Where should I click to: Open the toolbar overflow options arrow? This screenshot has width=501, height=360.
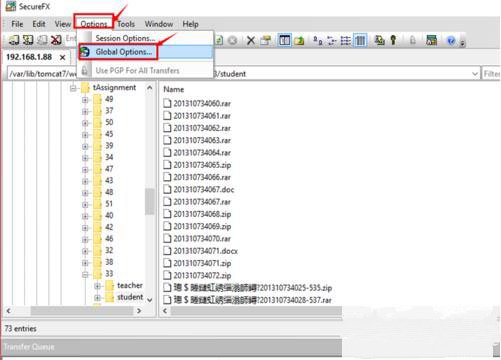point(462,43)
